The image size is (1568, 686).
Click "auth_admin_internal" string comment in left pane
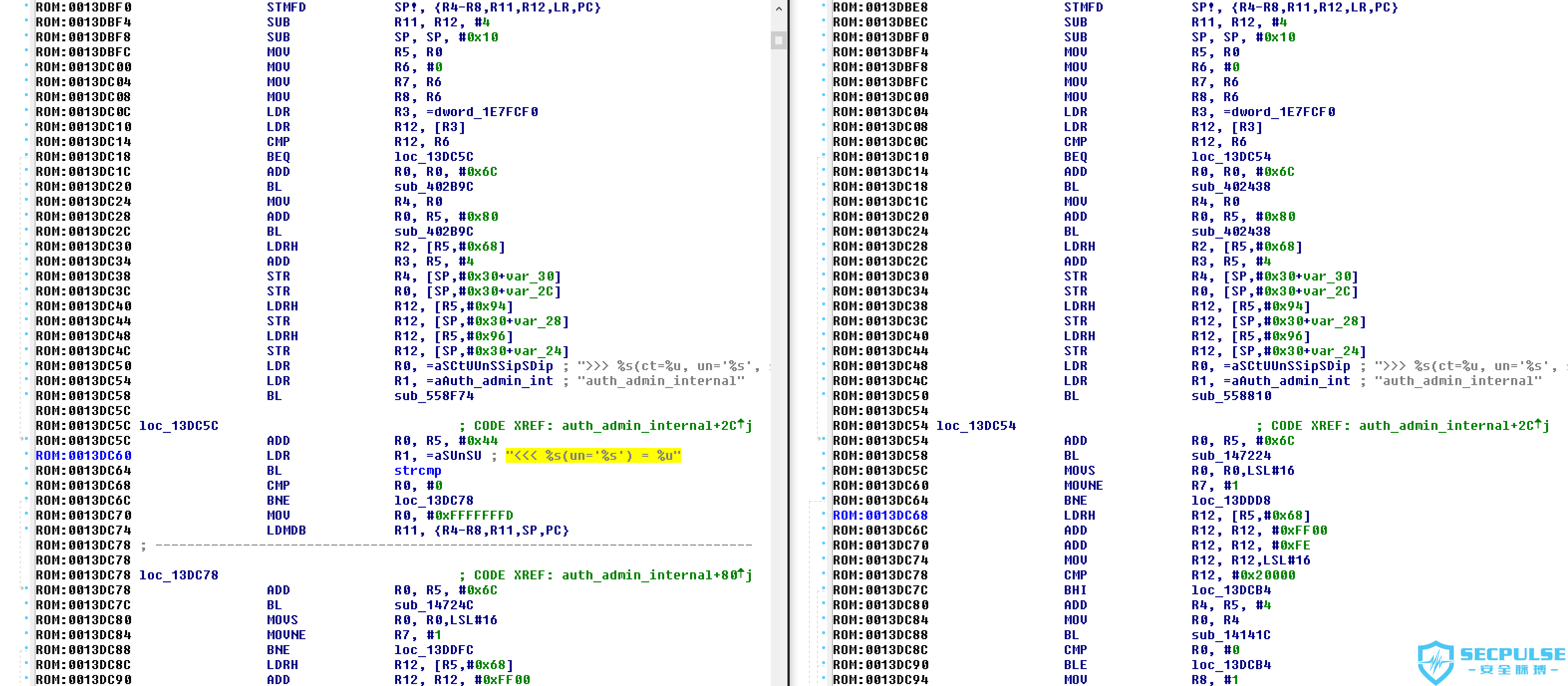661,381
